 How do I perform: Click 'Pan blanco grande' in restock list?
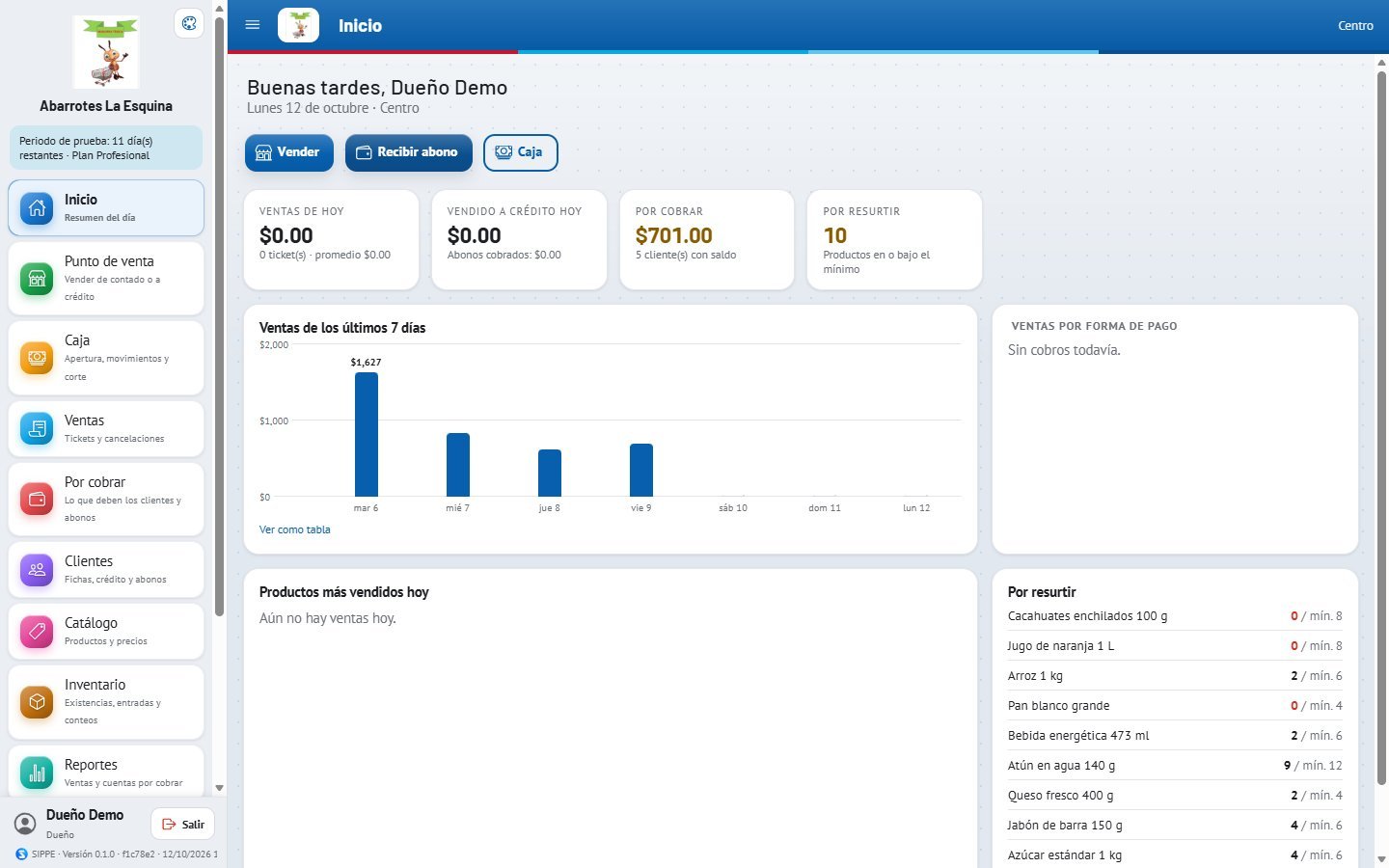pos(1175,705)
